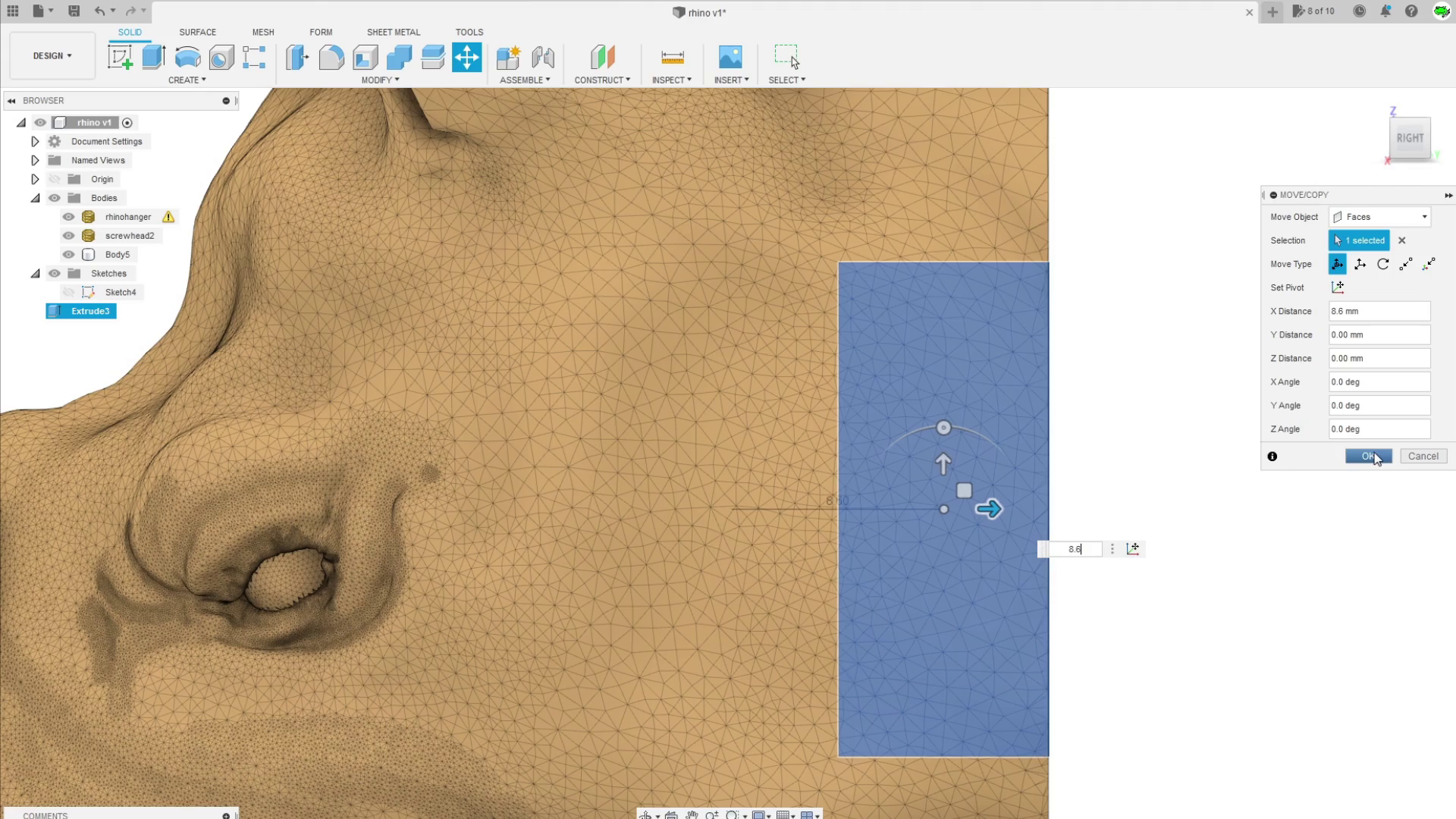Toggle visibility of the rhinohanger body
Screen dimensions: 1456x819
coord(68,216)
